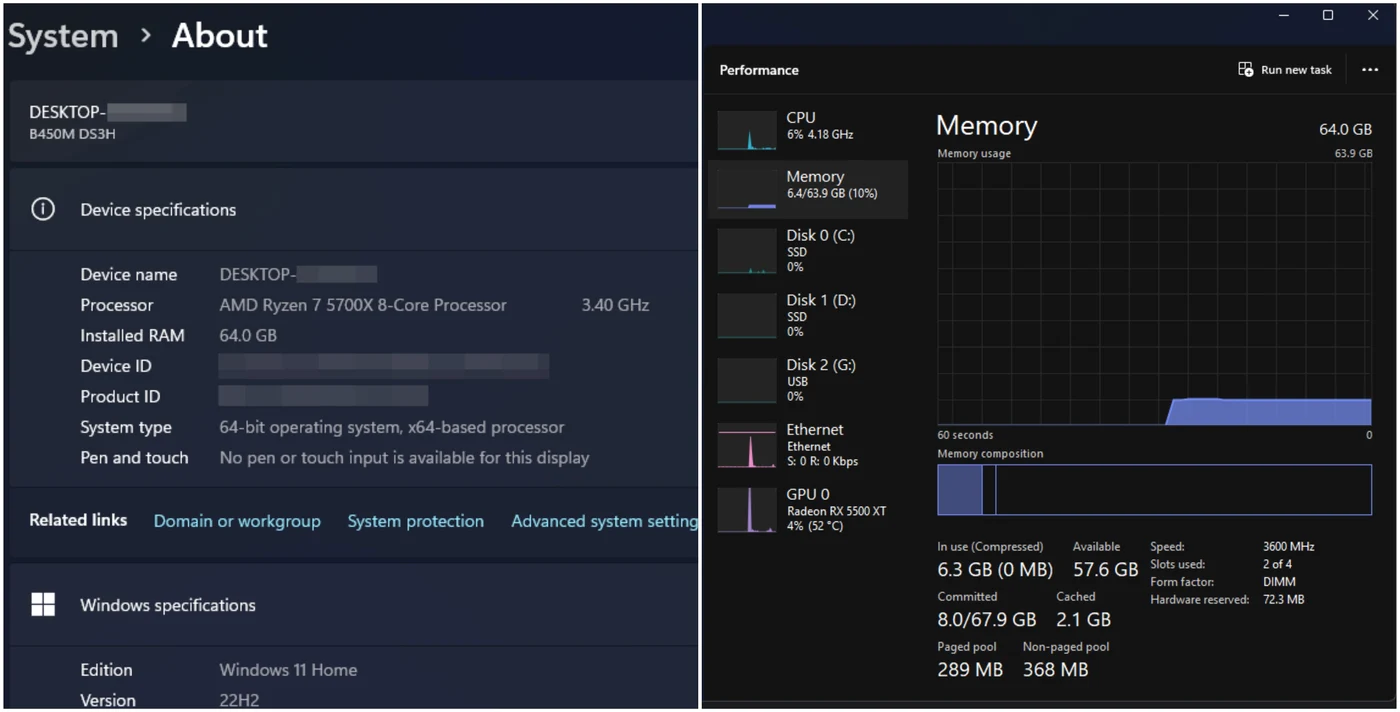The image size is (1400, 712).
Task: Close the Task Manager window
Action: (1373, 15)
